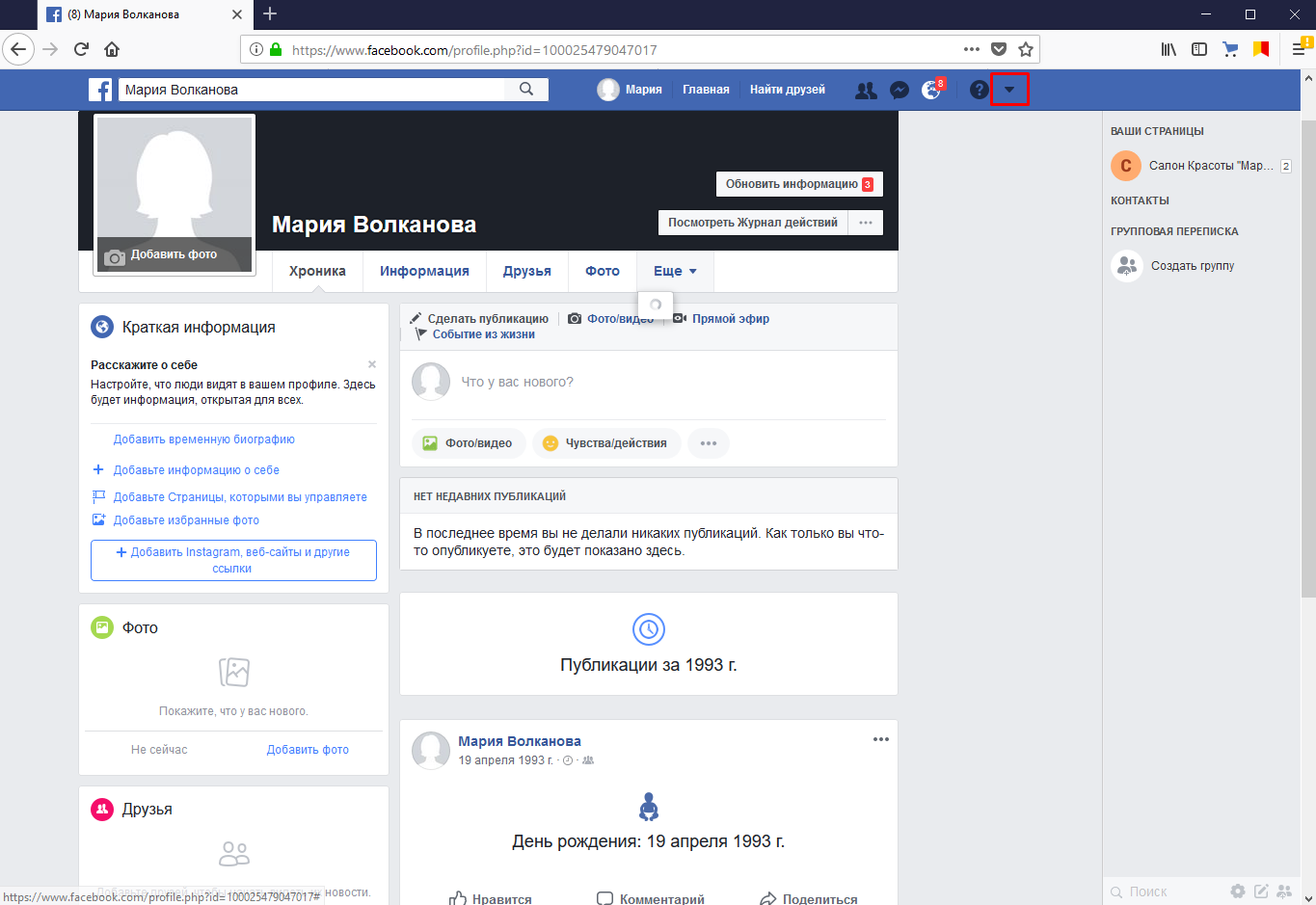Switch to the Друзья tab
Image resolution: width=1316 pixels, height=905 pixels.
[527, 271]
